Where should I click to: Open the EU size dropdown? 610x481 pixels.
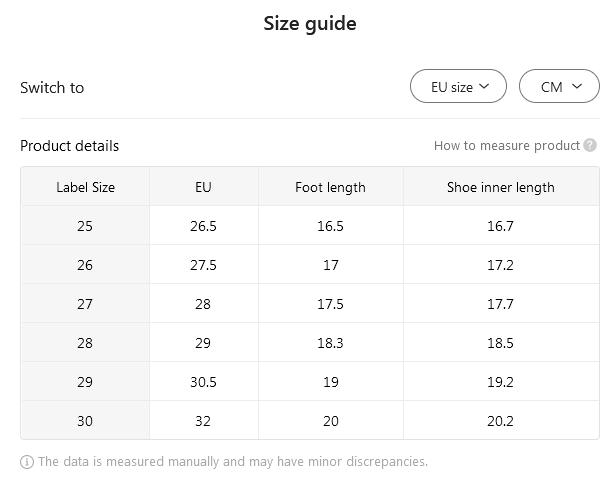tap(458, 87)
